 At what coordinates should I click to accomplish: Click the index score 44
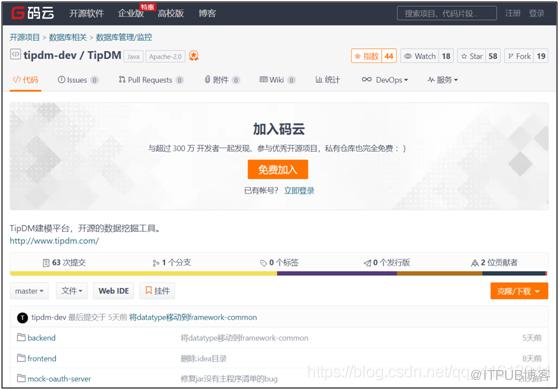(x=389, y=56)
